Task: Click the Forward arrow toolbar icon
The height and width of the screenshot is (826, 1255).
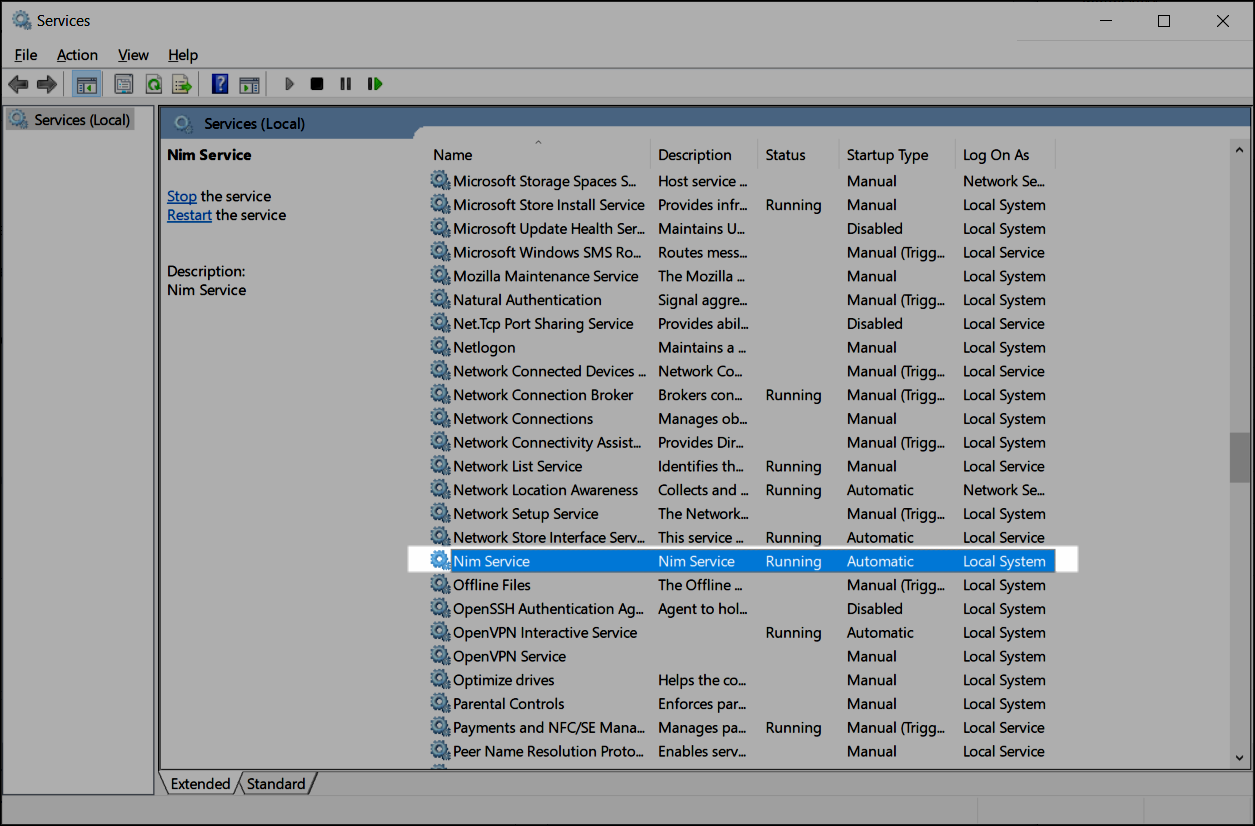Action: (46, 84)
